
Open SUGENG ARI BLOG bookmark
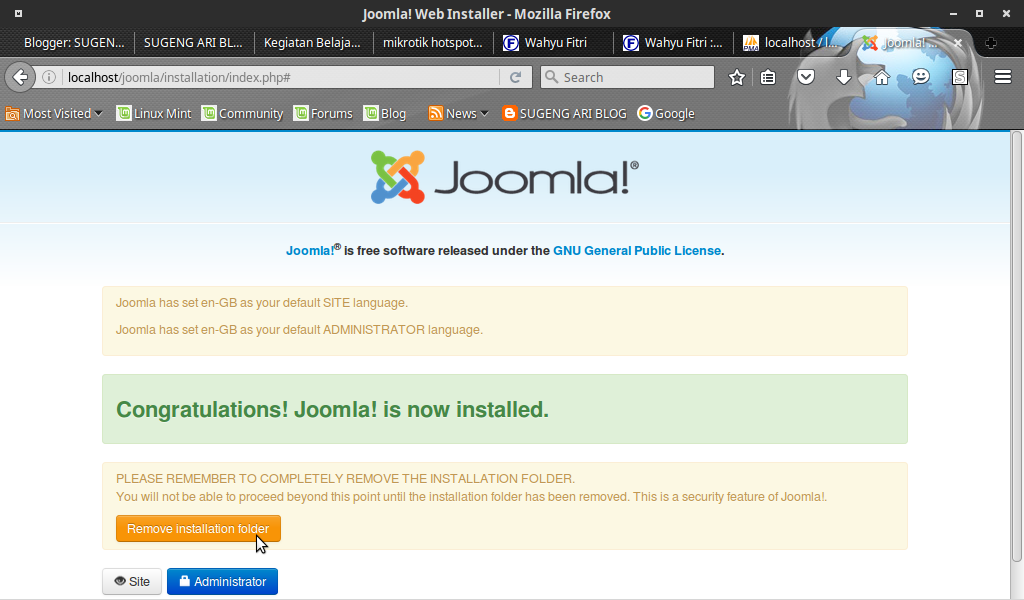564,114
